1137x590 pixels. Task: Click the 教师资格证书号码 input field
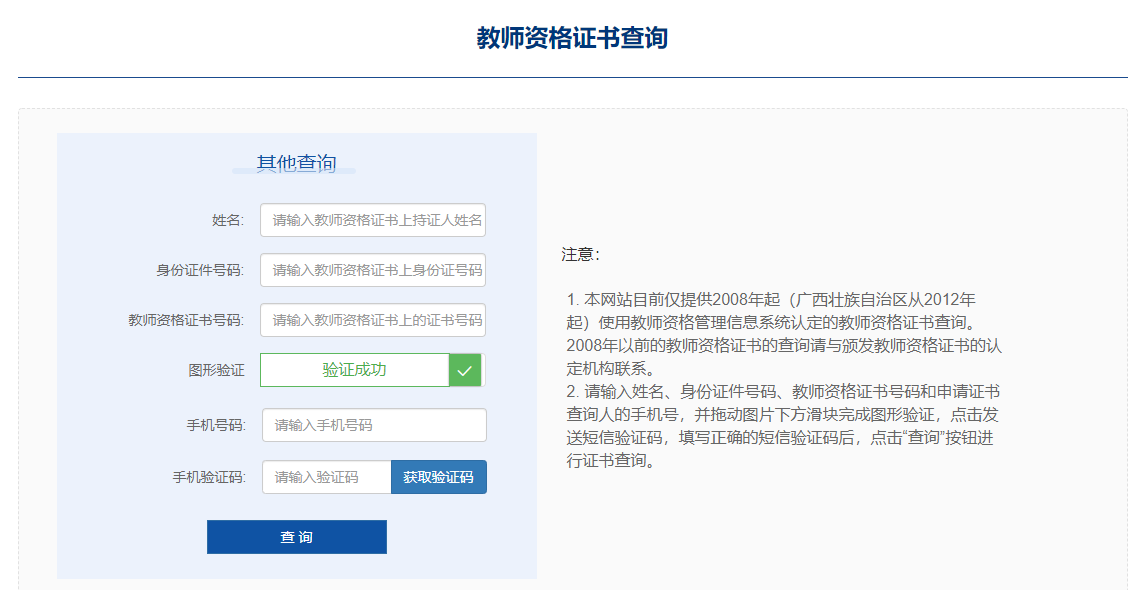(x=373, y=320)
